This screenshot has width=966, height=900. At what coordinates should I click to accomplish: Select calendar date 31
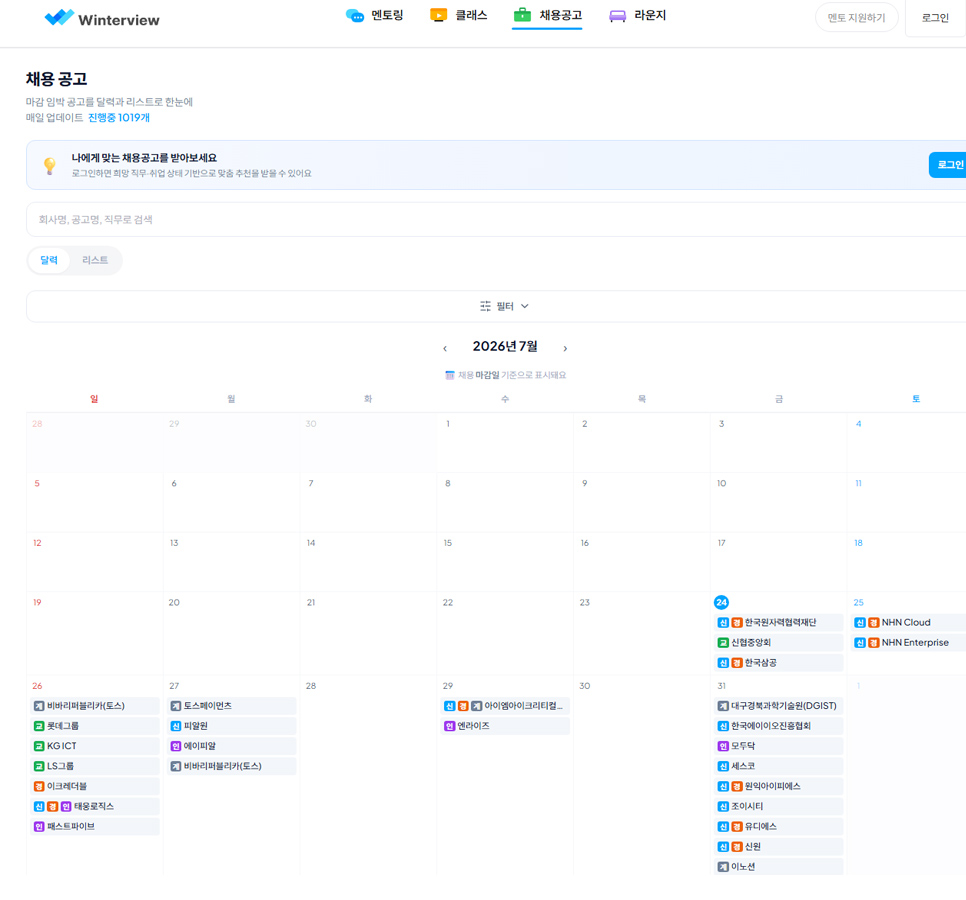[721, 686]
